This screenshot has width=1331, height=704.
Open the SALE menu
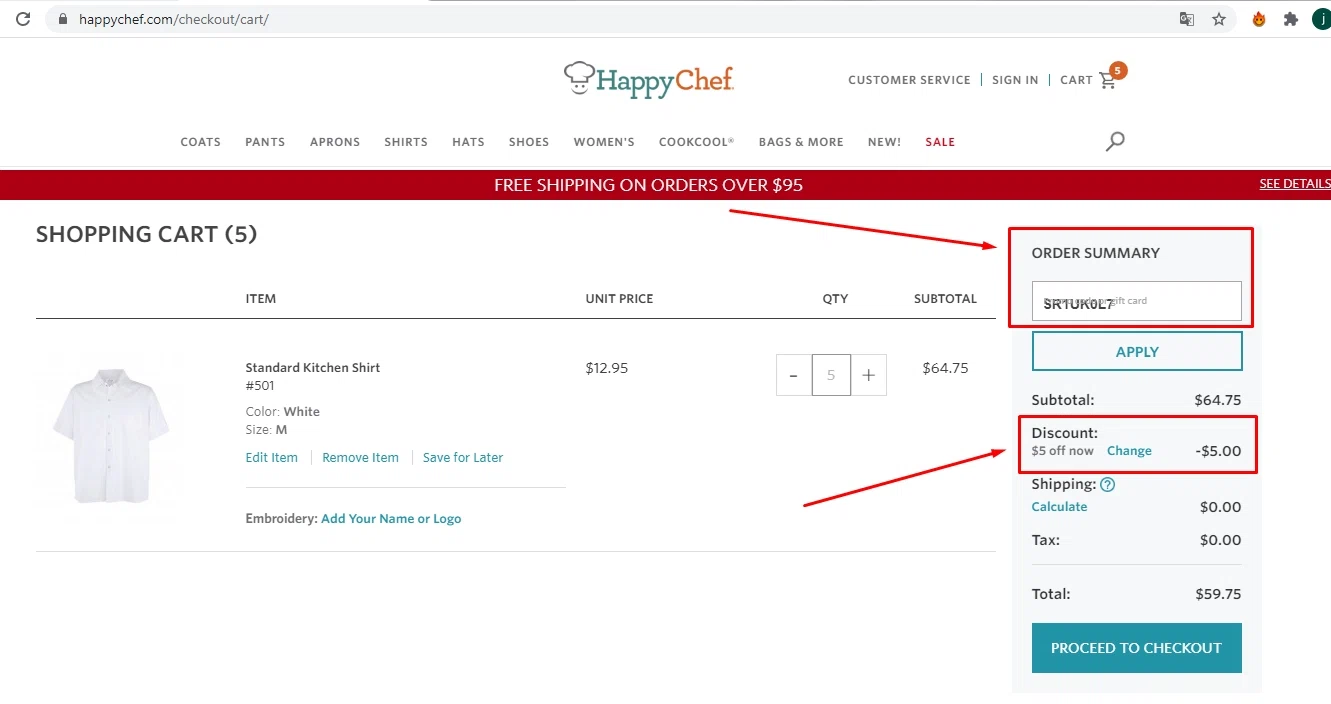940,142
